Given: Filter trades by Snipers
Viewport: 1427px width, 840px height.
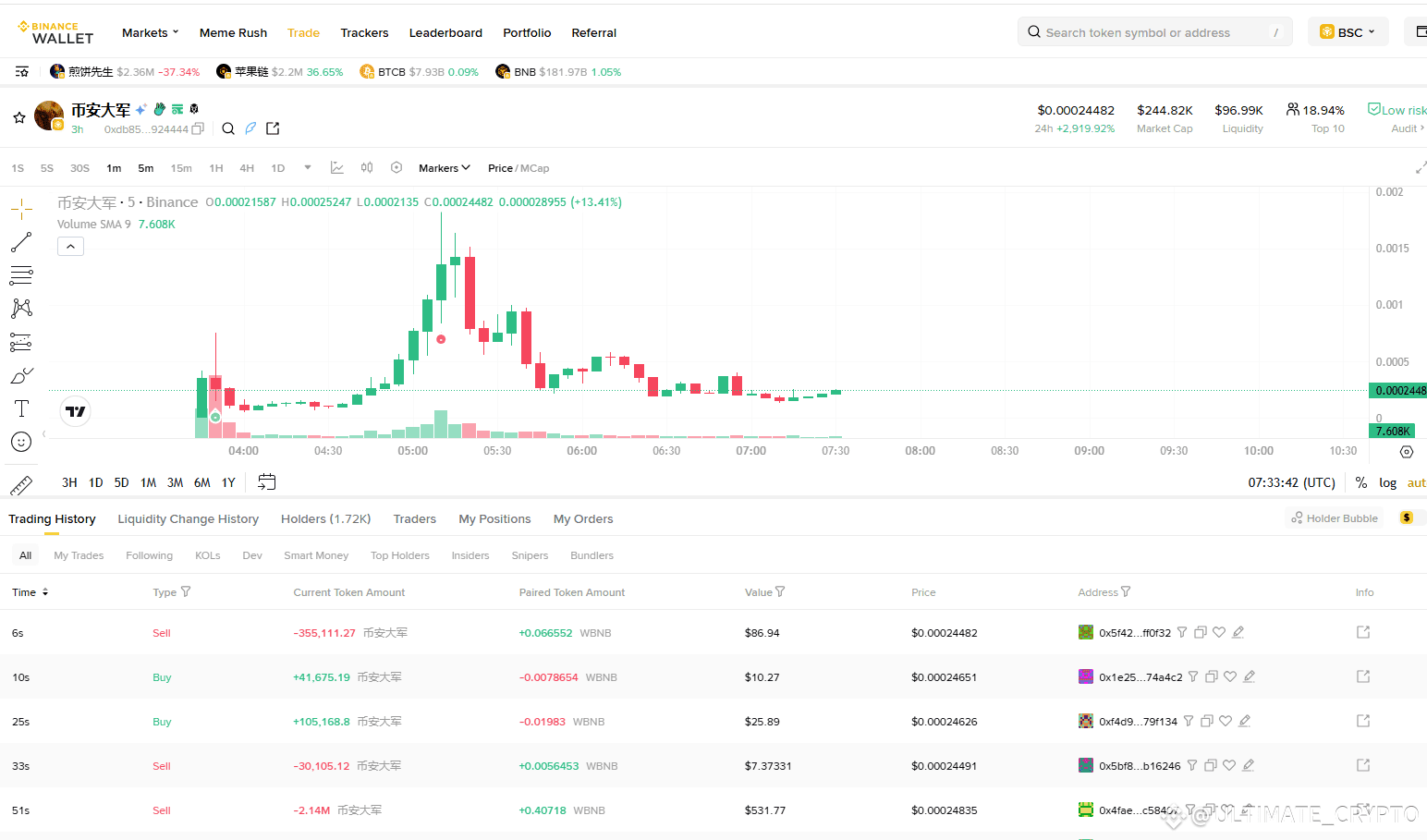Looking at the screenshot, I should click(x=531, y=555).
